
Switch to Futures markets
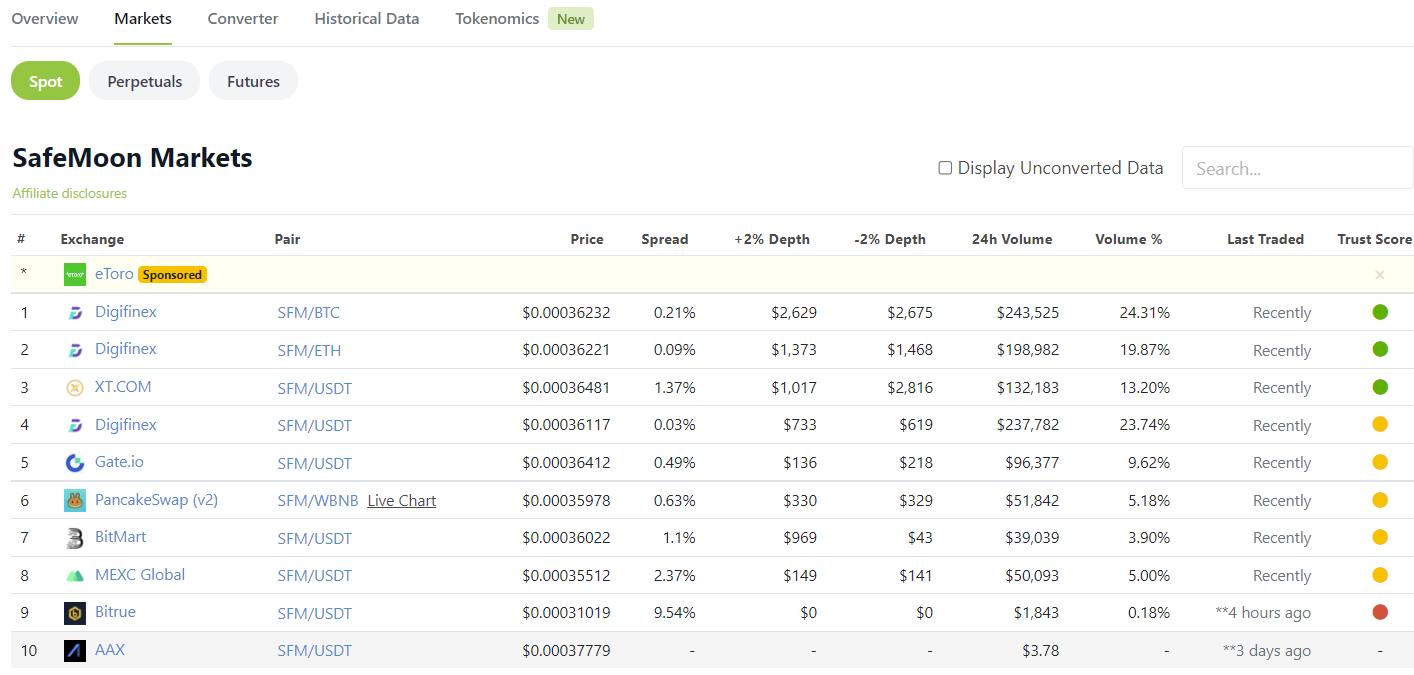(x=253, y=81)
